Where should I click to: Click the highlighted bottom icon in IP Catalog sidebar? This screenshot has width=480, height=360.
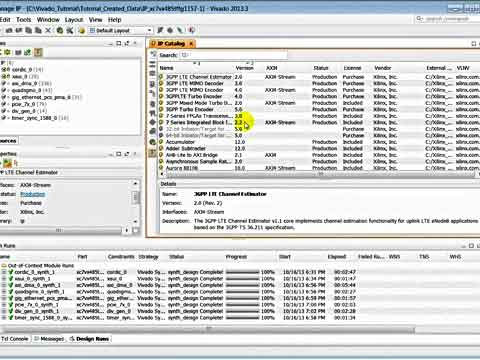tap(153, 153)
